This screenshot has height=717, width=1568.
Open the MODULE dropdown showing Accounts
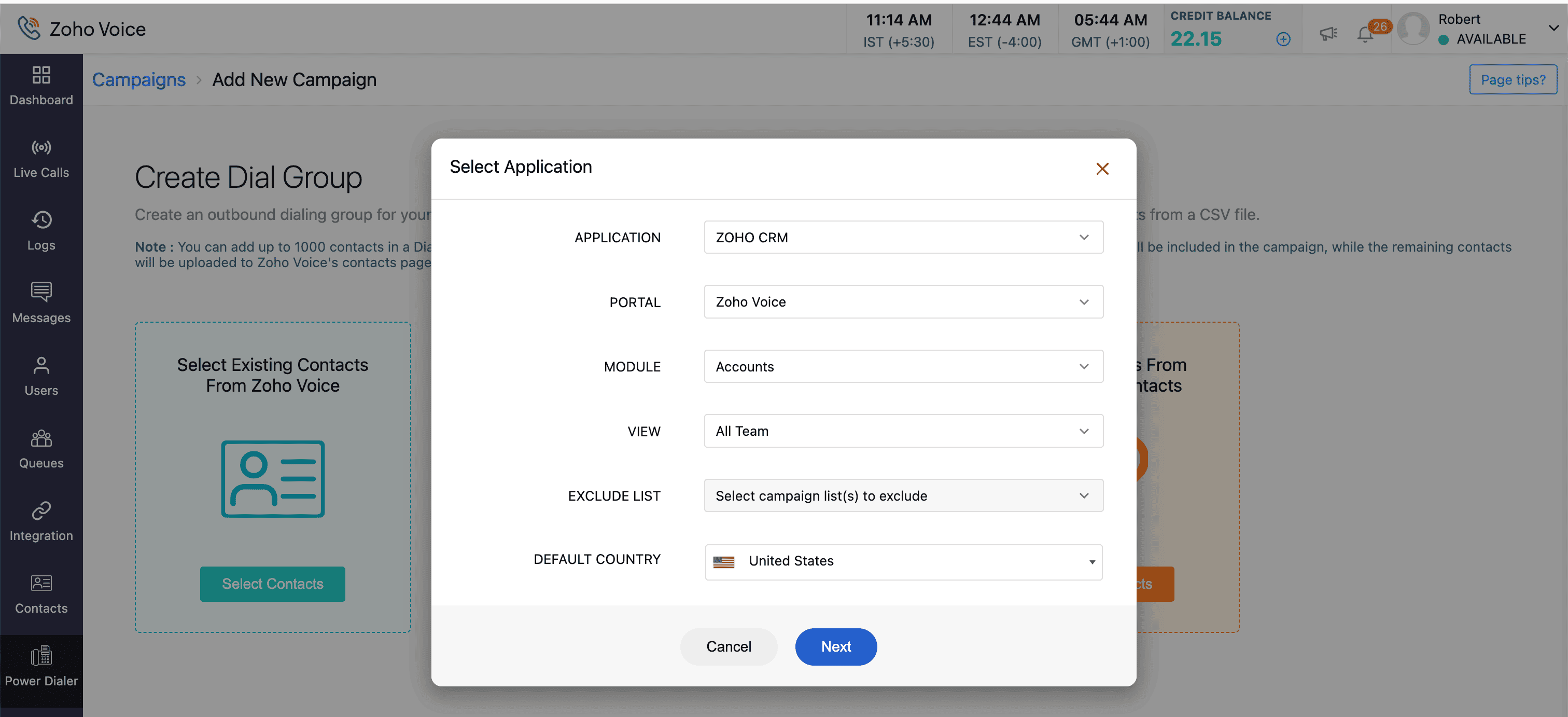point(903,366)
